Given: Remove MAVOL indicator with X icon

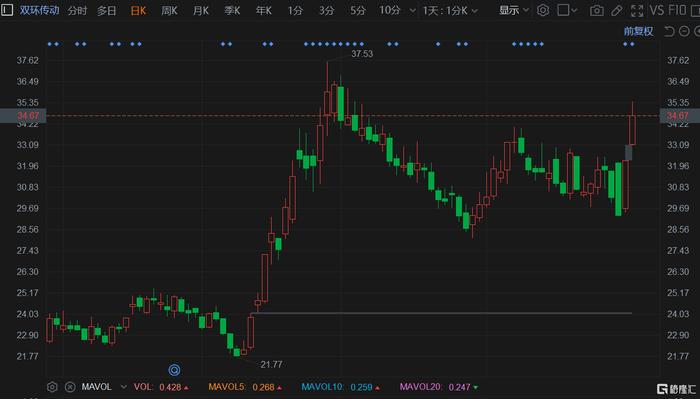Looking at the screenshot, I should pyautogui.click(x=70, y=387).
